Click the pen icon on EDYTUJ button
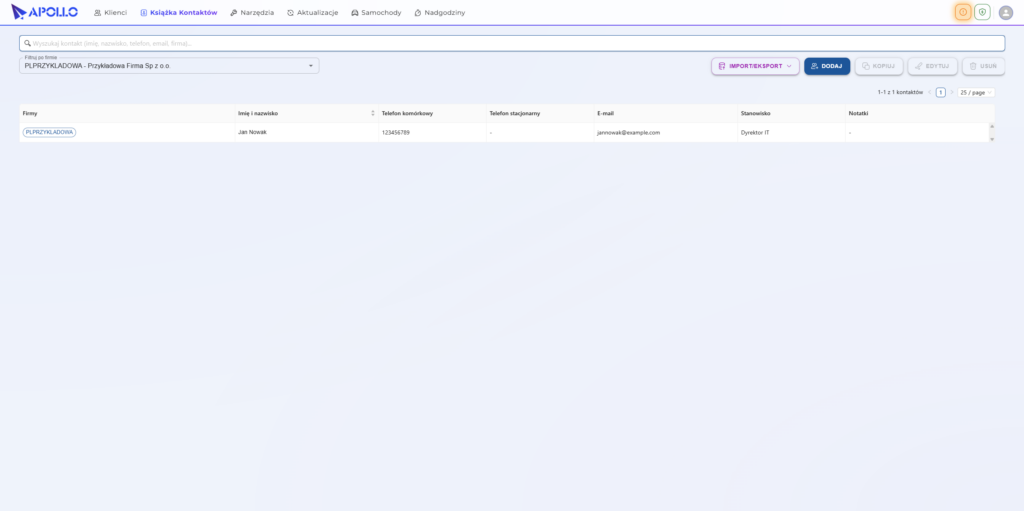The width and height of the screenshot is (1024, 511). click(x=918, y=66)
